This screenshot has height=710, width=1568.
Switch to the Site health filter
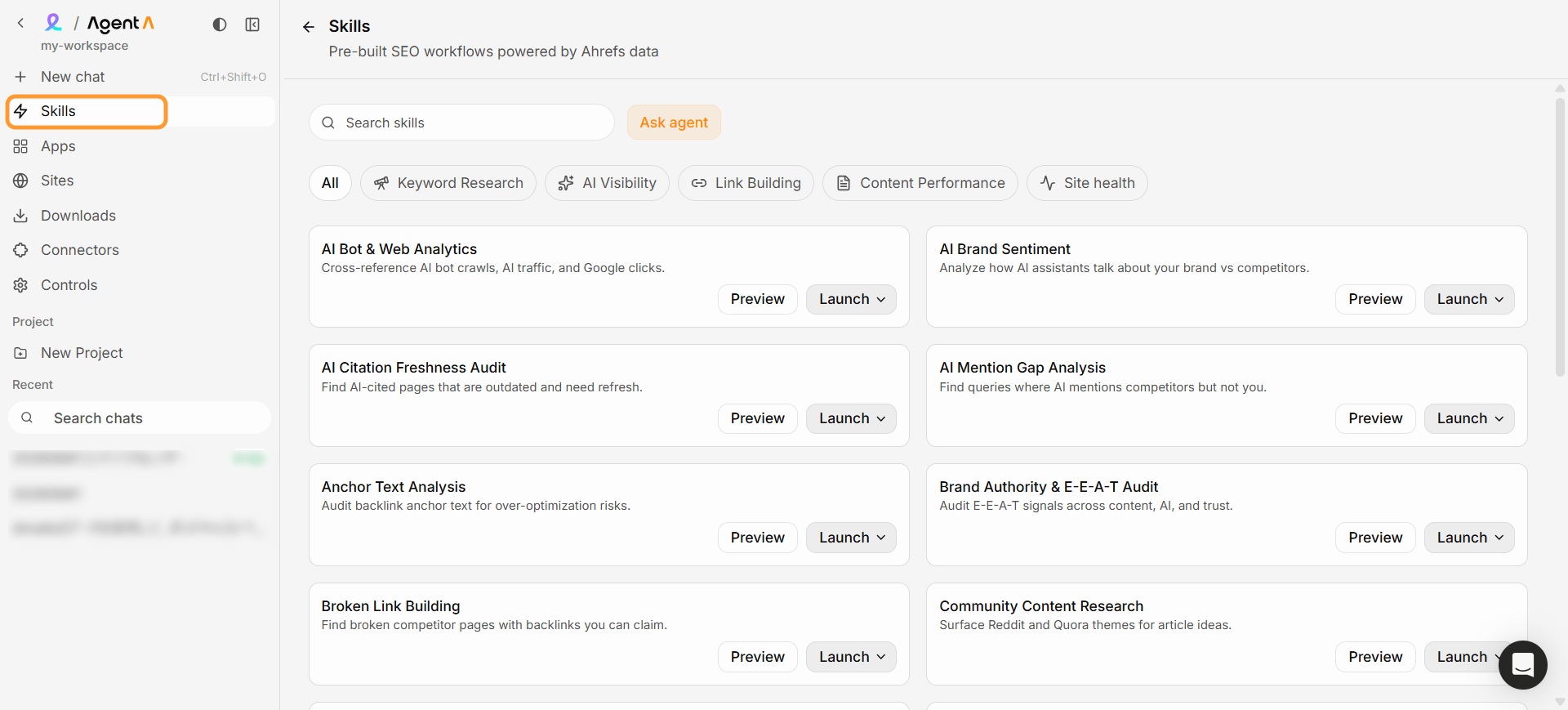pyautogui.click(x=1087, y=183)
